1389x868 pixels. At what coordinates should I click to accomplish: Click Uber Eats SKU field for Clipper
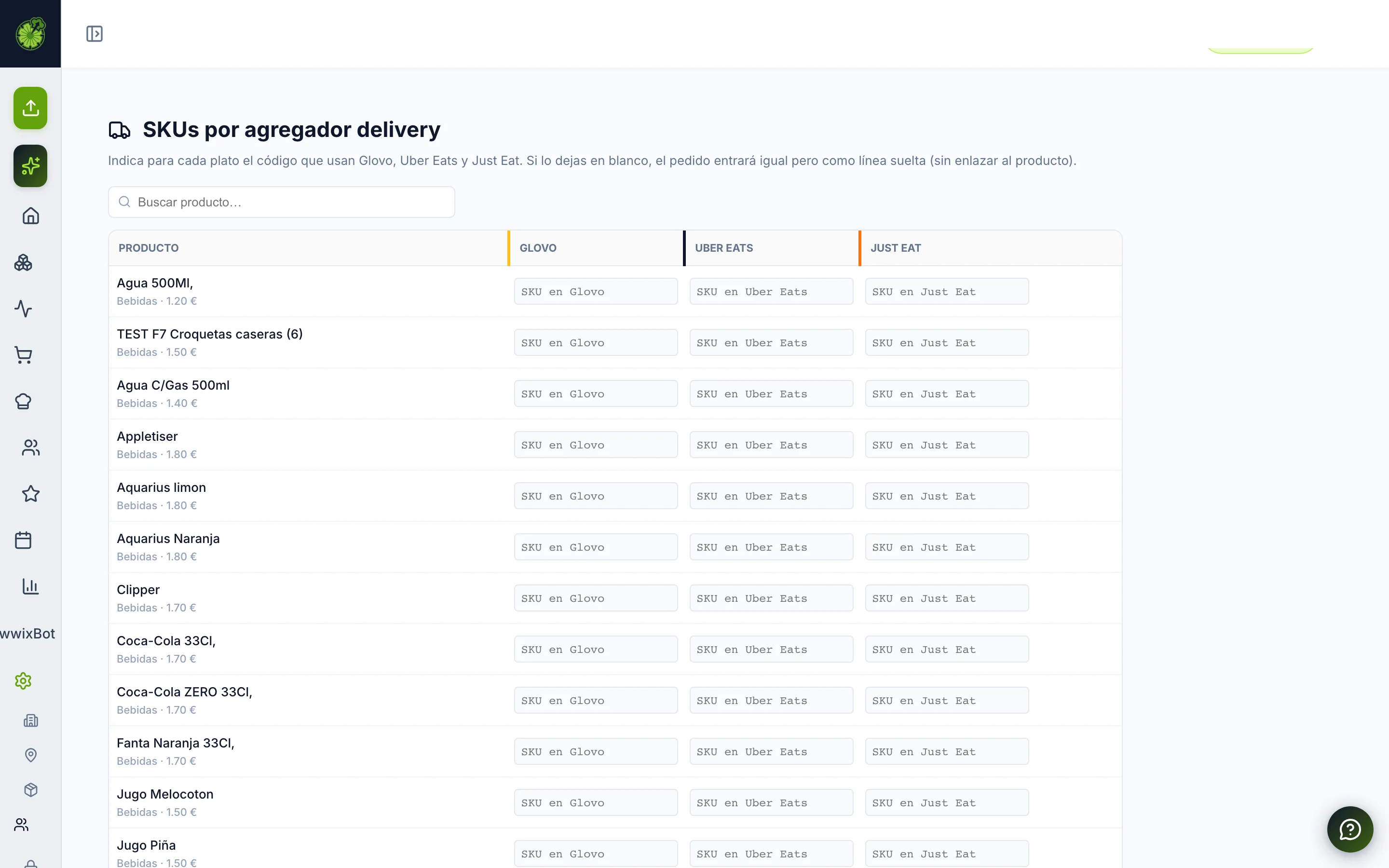coord(771,598)
